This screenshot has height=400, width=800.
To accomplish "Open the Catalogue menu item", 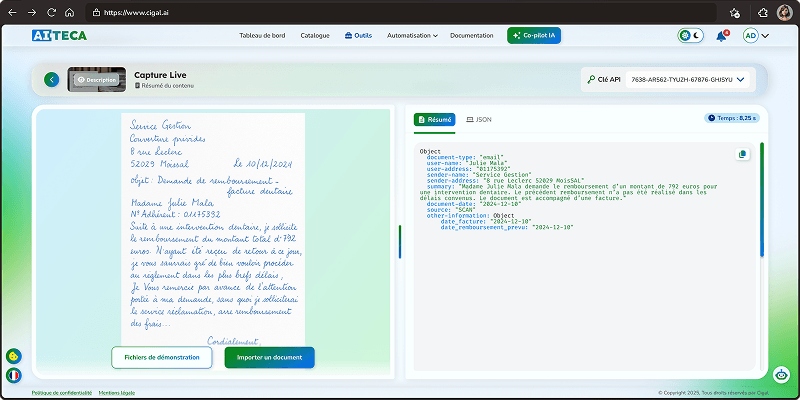I will (315, 36).
